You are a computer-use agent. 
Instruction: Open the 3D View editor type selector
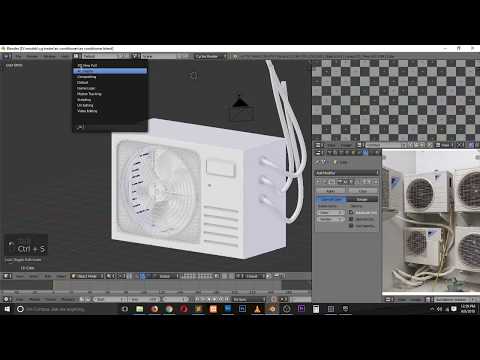click(x=7, y=276)
